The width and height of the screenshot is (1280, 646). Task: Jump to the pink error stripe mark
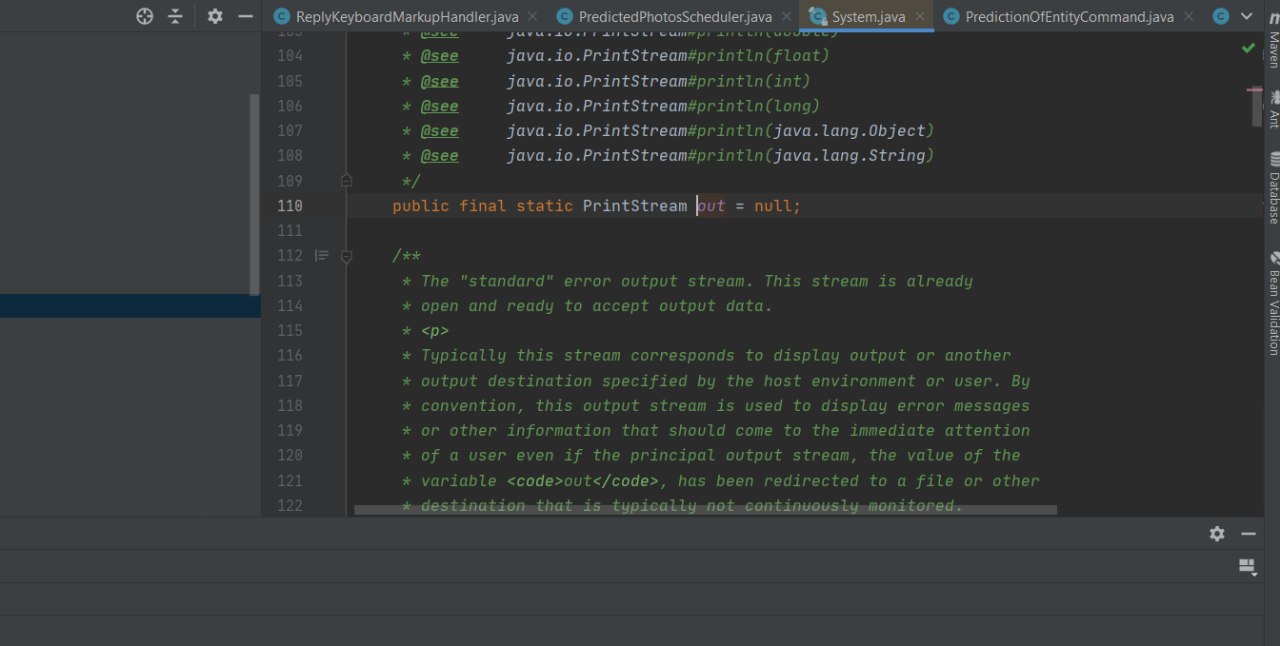(x=1254, y=91)
